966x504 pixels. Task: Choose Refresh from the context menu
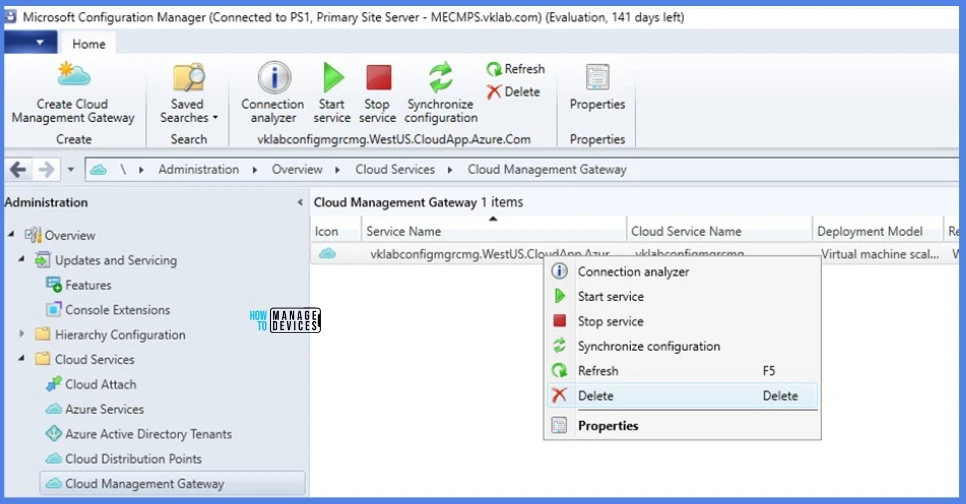[x=682, y=371]
